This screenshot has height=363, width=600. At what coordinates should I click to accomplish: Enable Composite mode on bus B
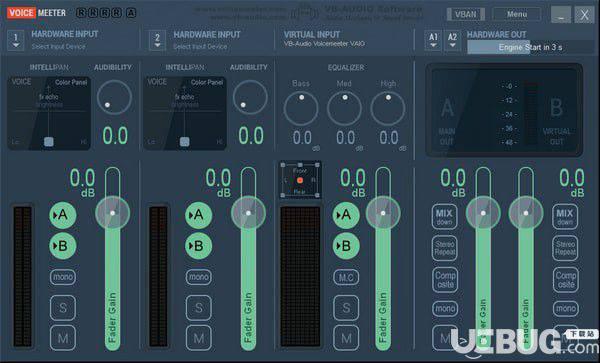click(565, 280)
